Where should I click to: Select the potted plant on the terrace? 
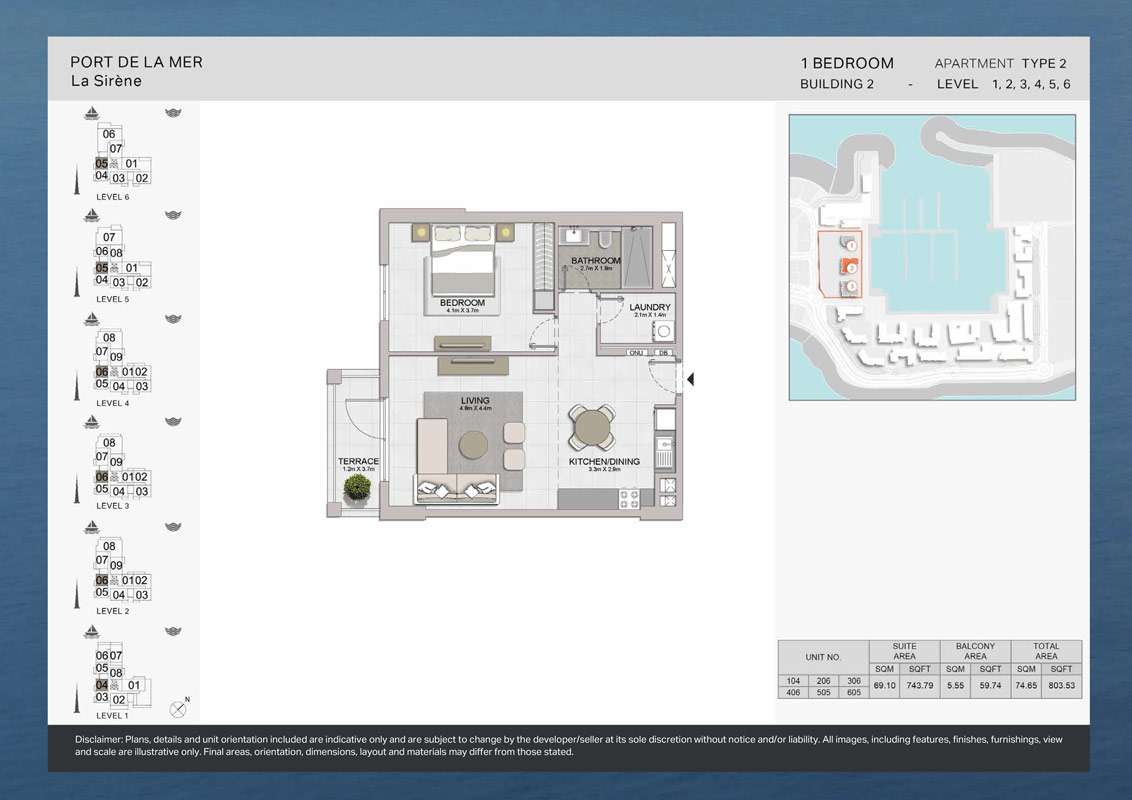[356, 489]
